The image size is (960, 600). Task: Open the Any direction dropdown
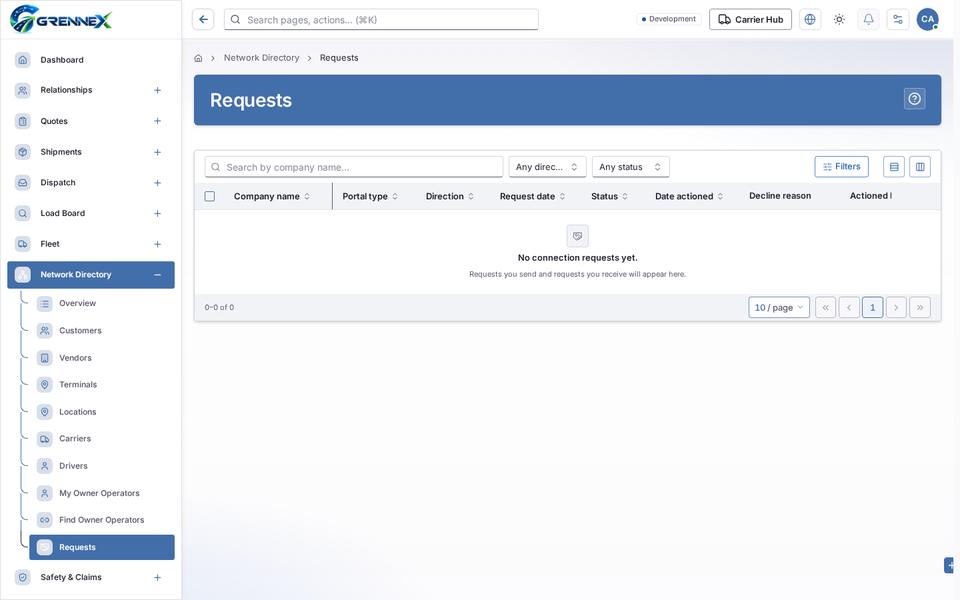tap(547, 167)
